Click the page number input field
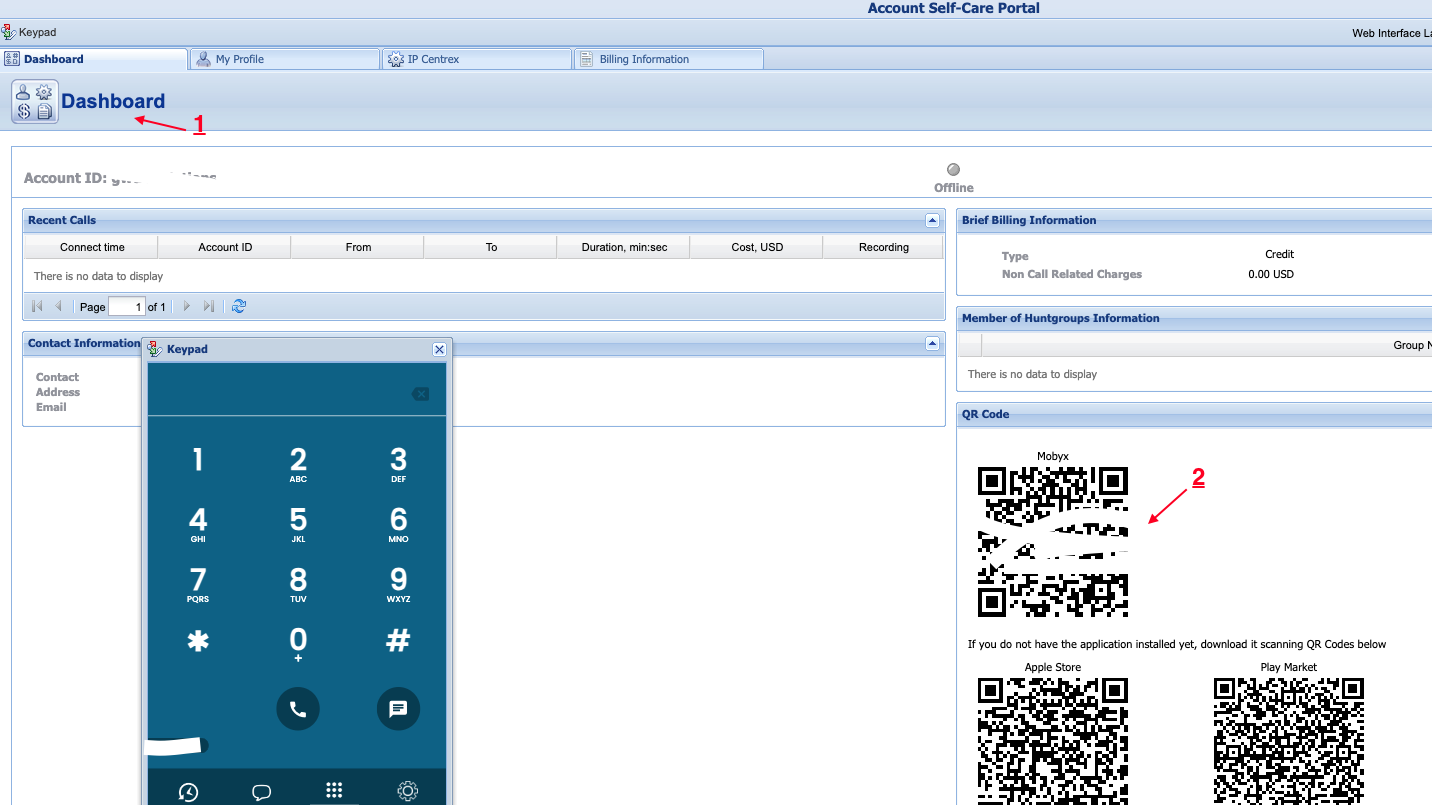This screenshot has width=1432, height=805. click(x=127, y=306)
